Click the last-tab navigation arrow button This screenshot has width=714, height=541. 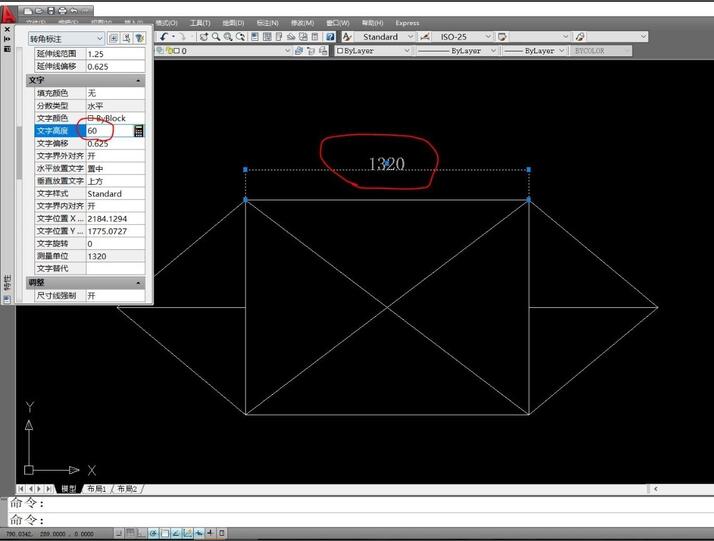pyautogui.click(x=48, y=489)
